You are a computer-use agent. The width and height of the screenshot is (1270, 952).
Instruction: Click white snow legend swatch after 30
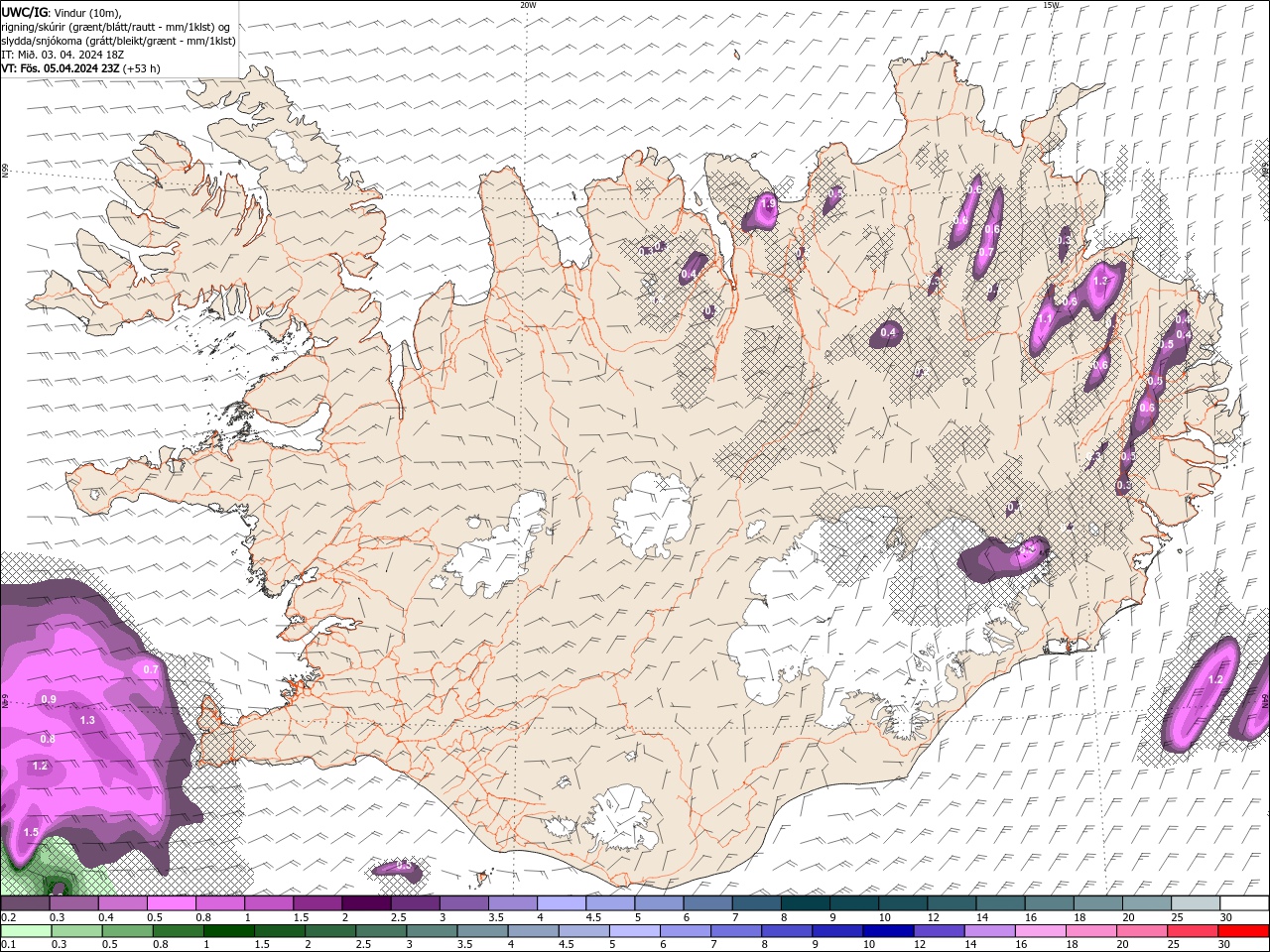pos(1244,903)
